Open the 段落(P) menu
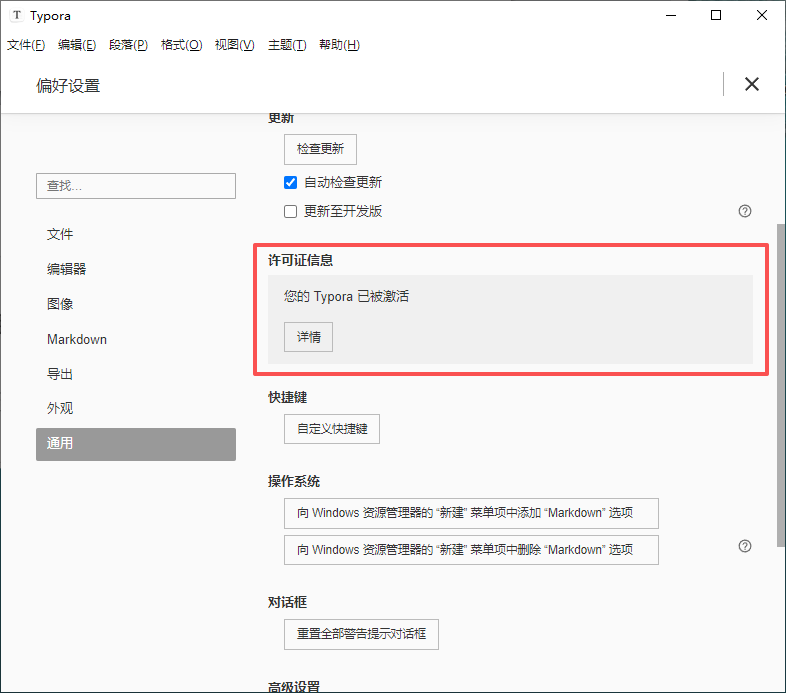Viewport: 786px width, 693px height. [128, 45]
